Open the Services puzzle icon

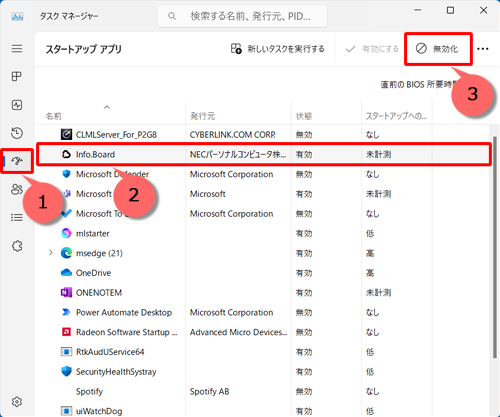(17, 246)
